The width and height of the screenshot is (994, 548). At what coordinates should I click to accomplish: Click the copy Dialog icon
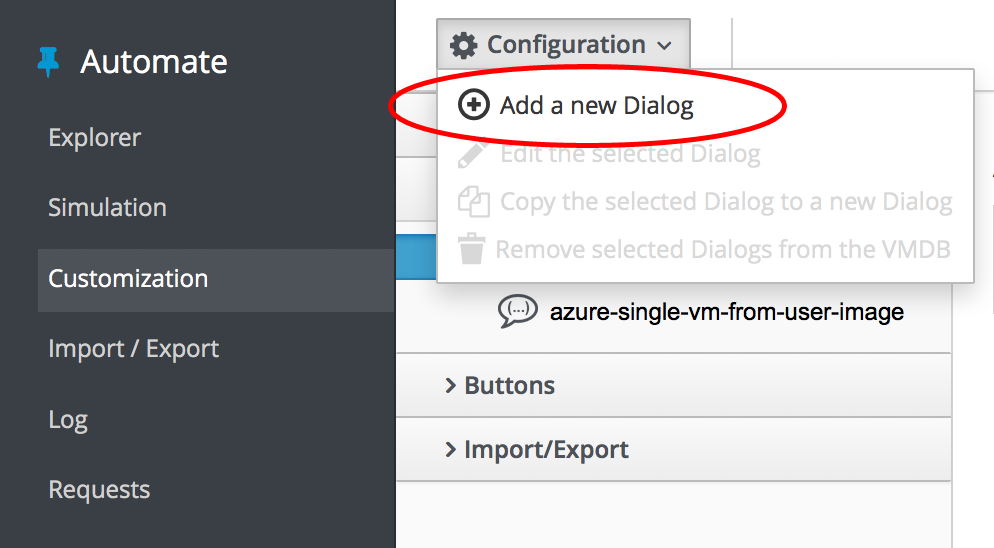click(x=473, y=202)
